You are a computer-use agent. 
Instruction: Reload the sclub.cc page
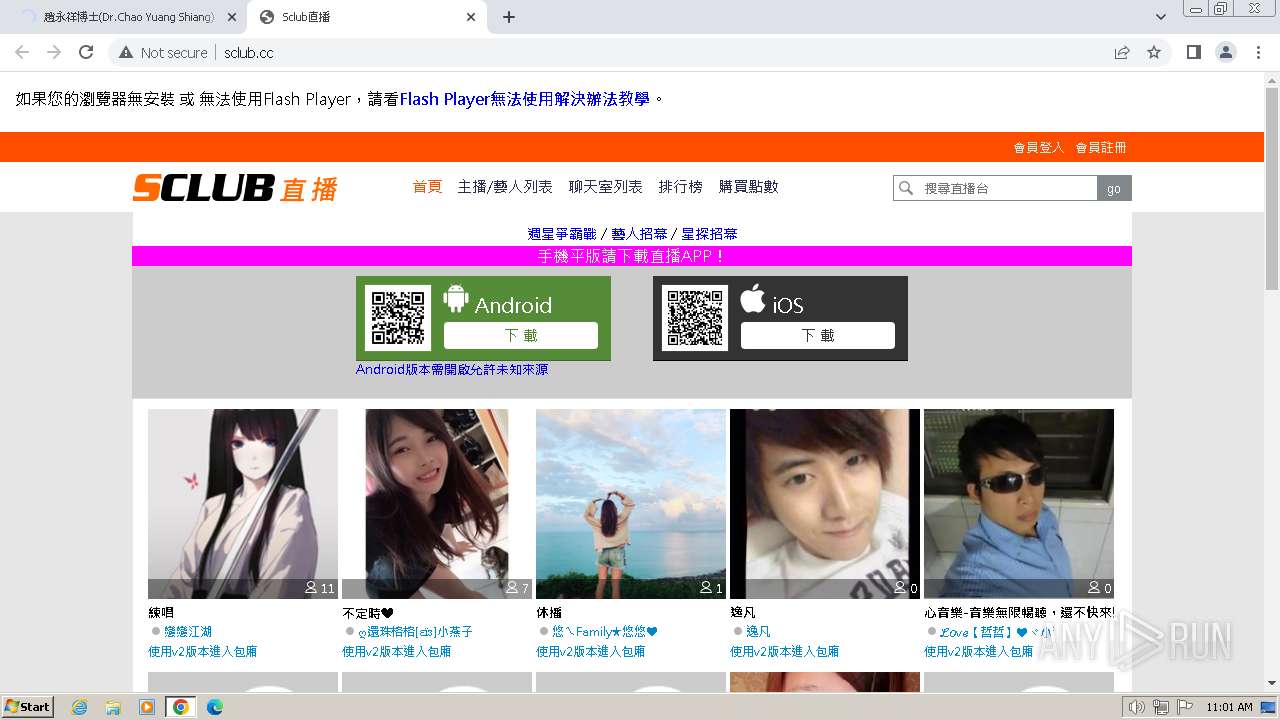pos(86,52)
